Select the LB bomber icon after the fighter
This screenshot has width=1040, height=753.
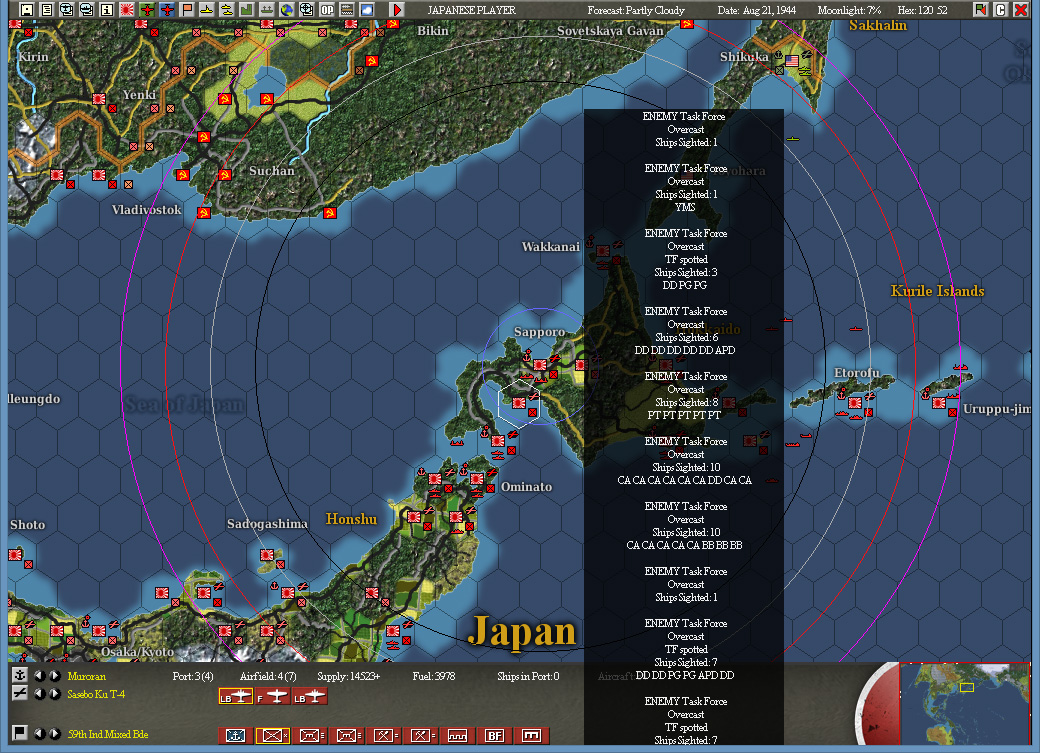coord(310,696)
